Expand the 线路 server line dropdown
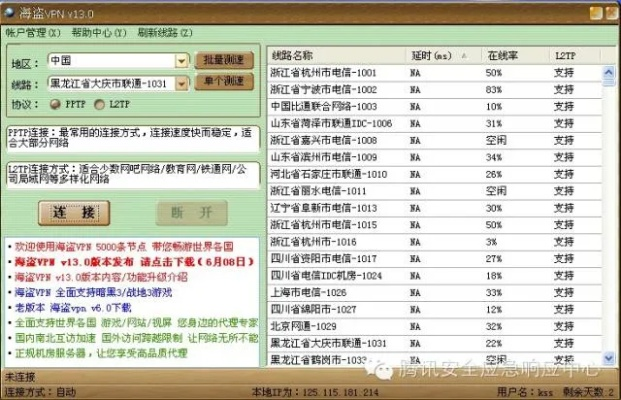Image resolution: width=621 pixels, height=400 pixels. pyautogui.click(x=182, y=82)
